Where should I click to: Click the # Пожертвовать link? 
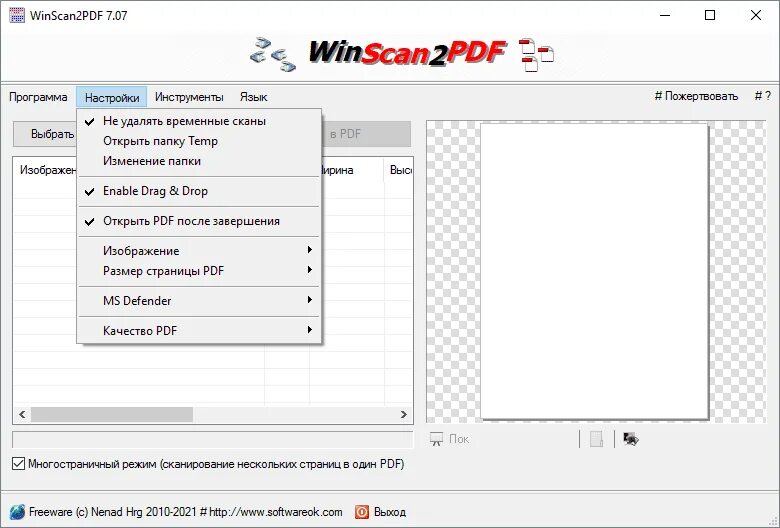(x=696, y=96)
